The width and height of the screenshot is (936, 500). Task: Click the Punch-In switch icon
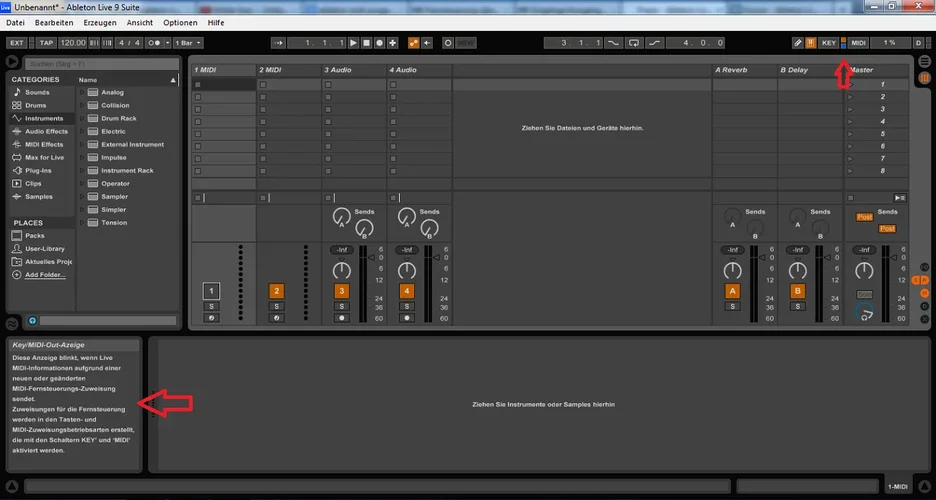click(613, 43)
